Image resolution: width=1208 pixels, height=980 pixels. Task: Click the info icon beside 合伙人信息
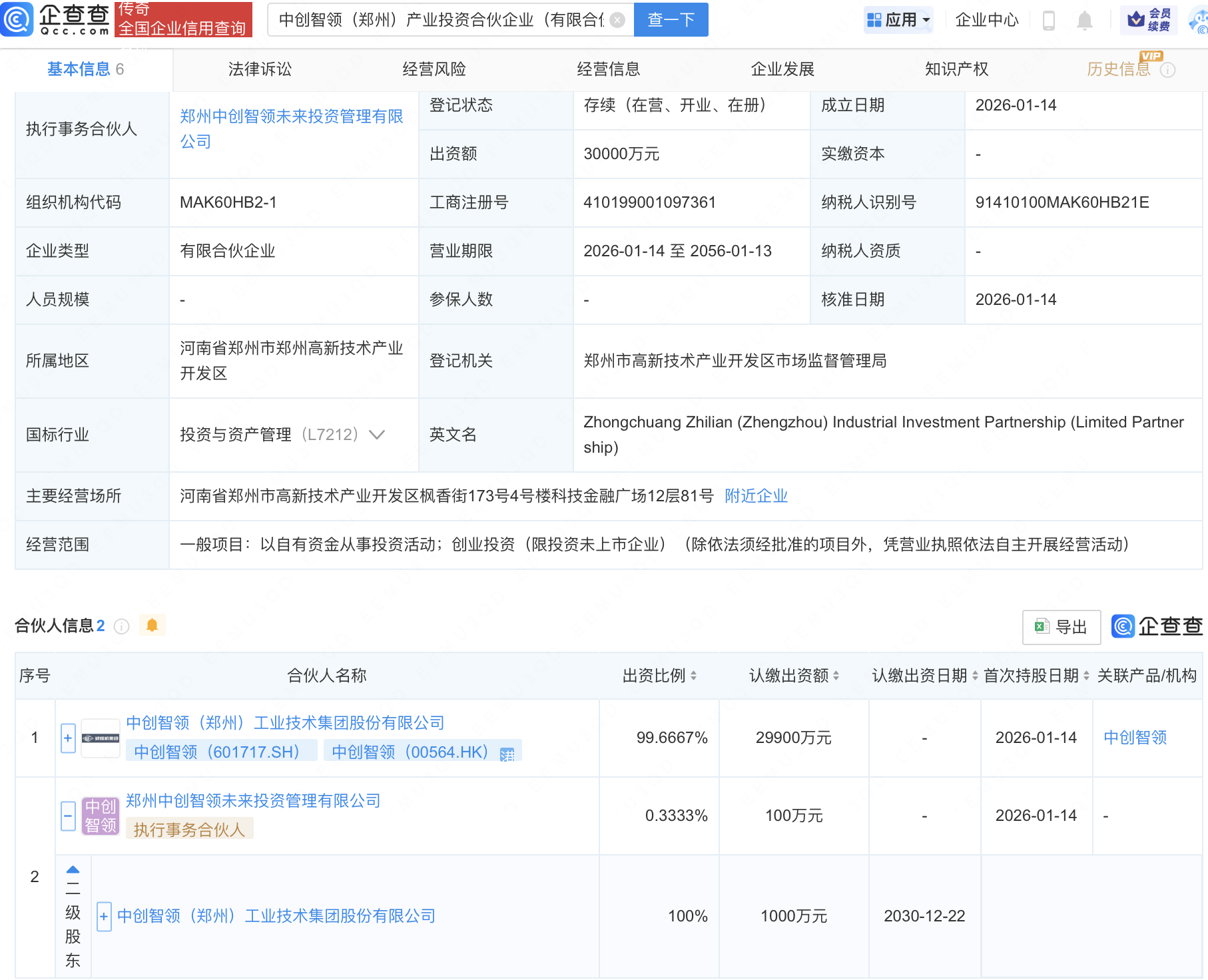pos(121,626)
